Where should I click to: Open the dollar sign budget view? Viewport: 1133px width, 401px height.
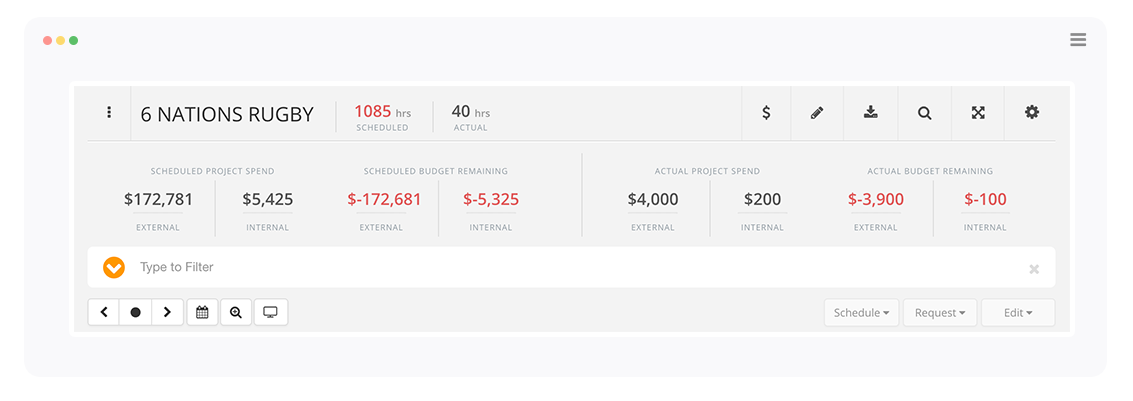coord(766,113)
